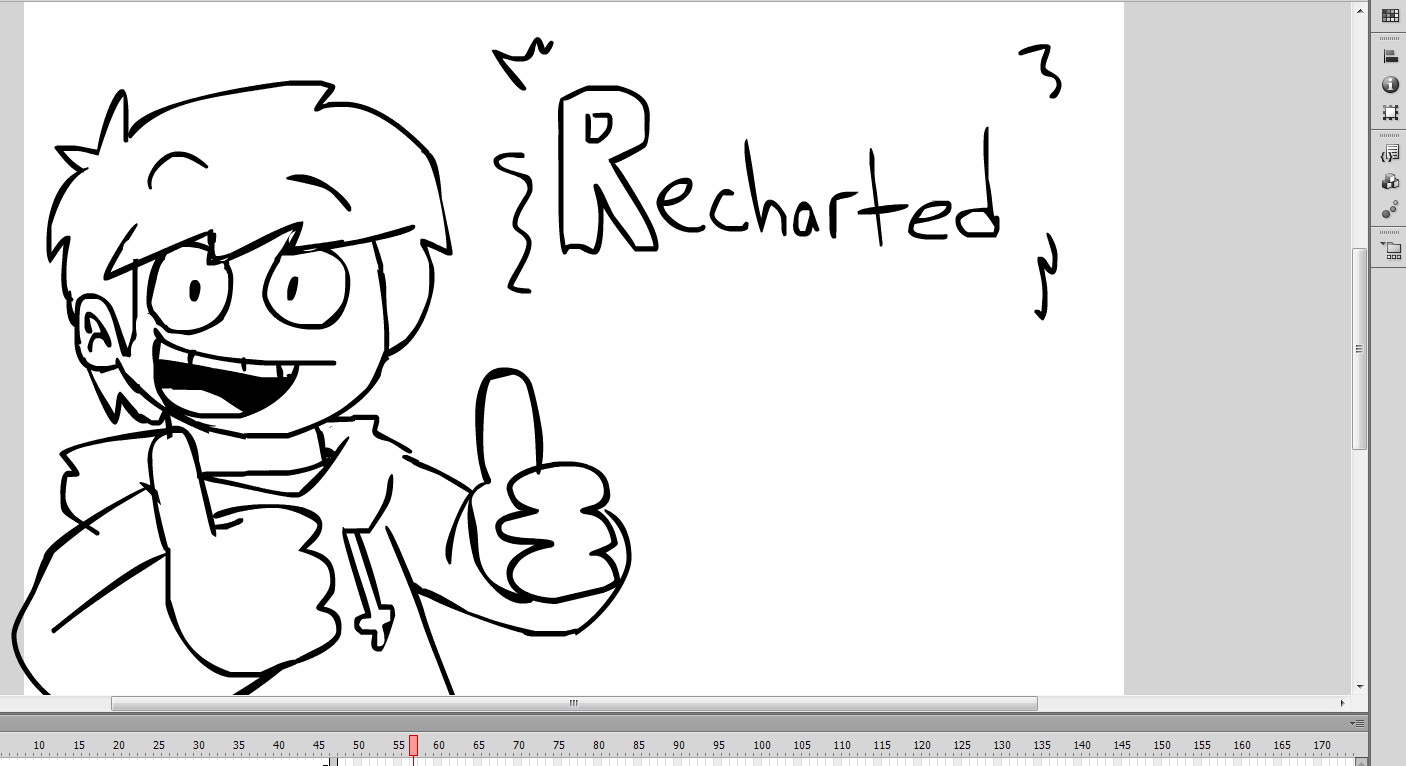Click the stage horizontal scrollbar thumb

click(574, 703)
